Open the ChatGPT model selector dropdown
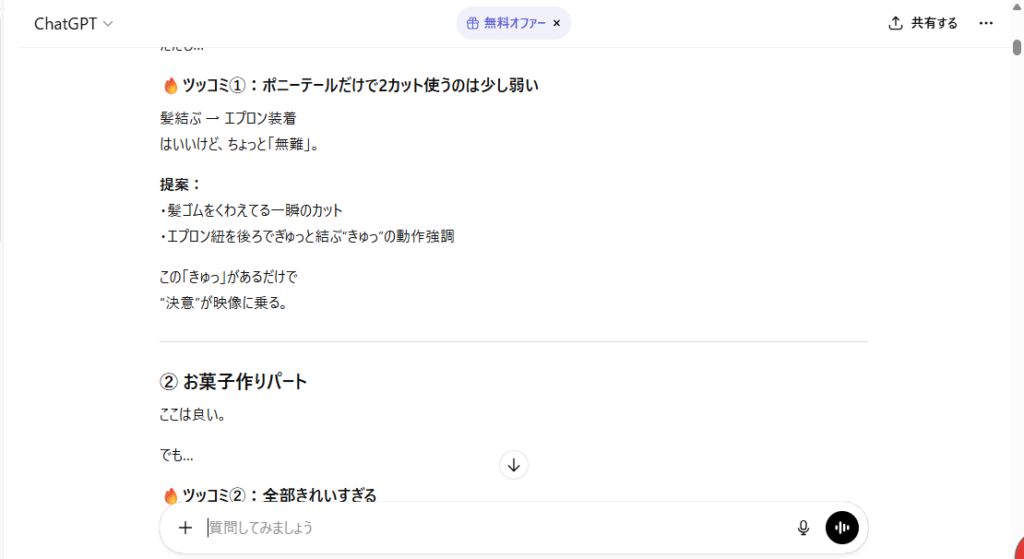Screen dimensions: 1024x559 click(x=73, y=24)
